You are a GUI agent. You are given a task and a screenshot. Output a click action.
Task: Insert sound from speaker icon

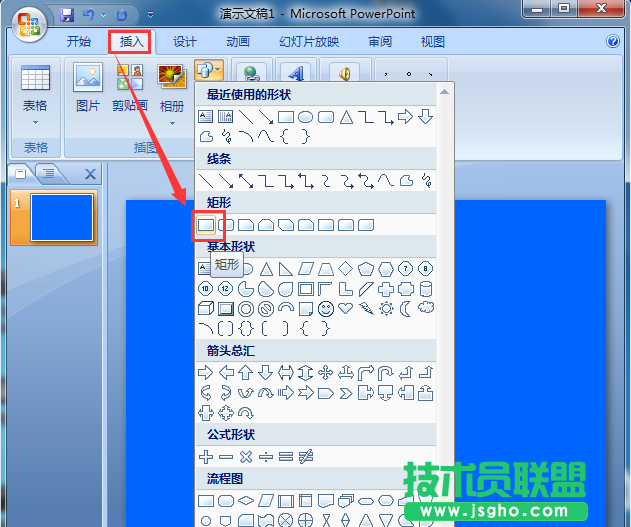pos(344,73)
